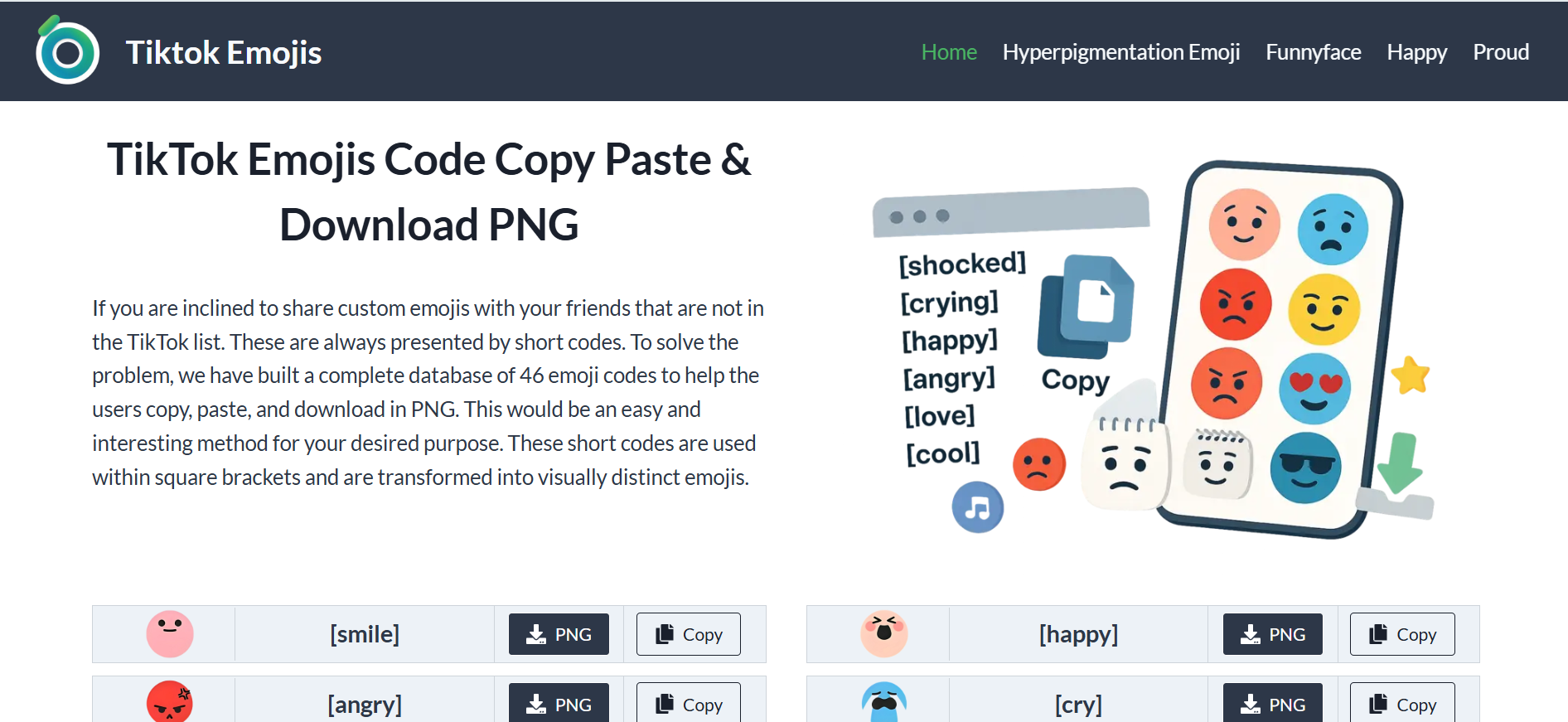Copy the [cry] emoji code
Screen dimensions: 1568x722
click(x=1402, y=703)
